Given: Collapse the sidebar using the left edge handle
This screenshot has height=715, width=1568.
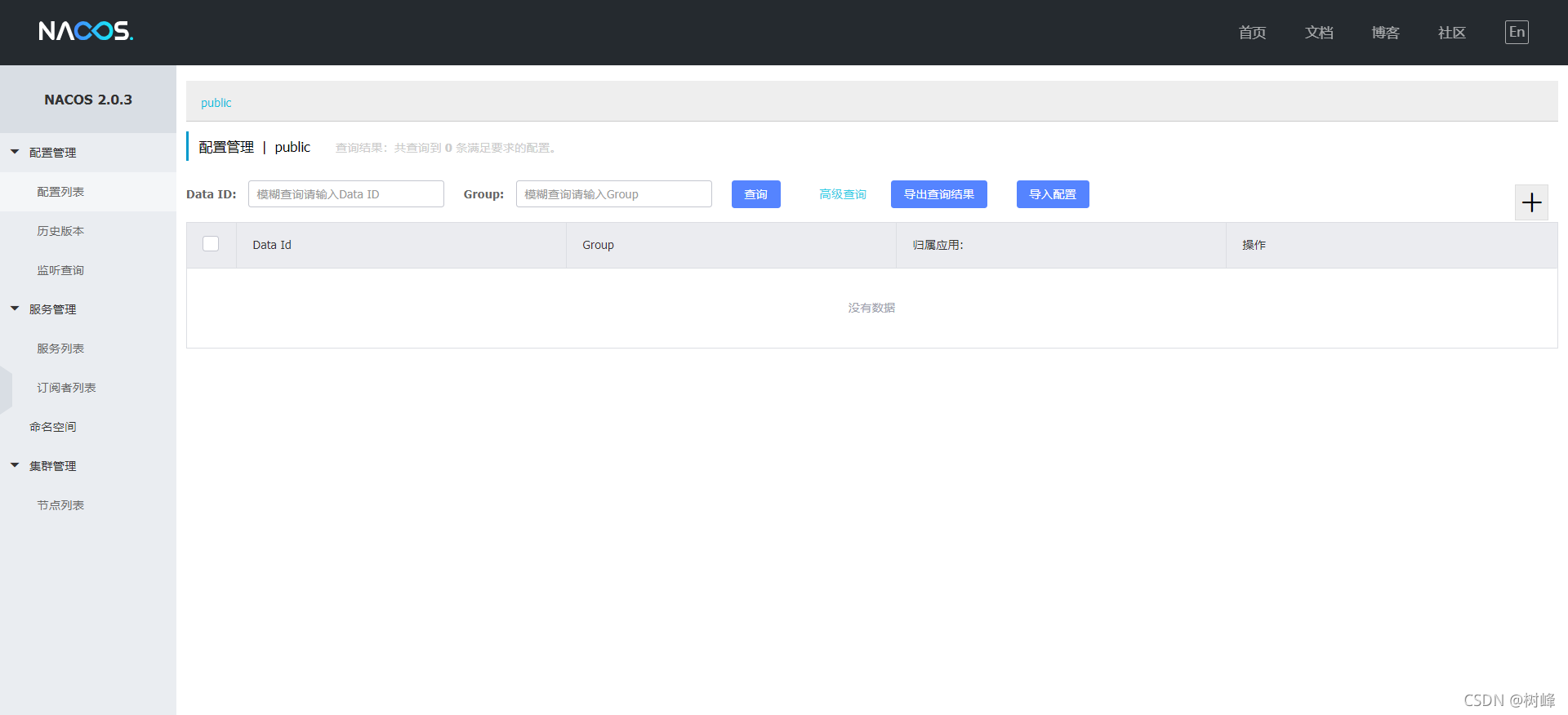Looking at the screenshot, I should pos(6,389).
